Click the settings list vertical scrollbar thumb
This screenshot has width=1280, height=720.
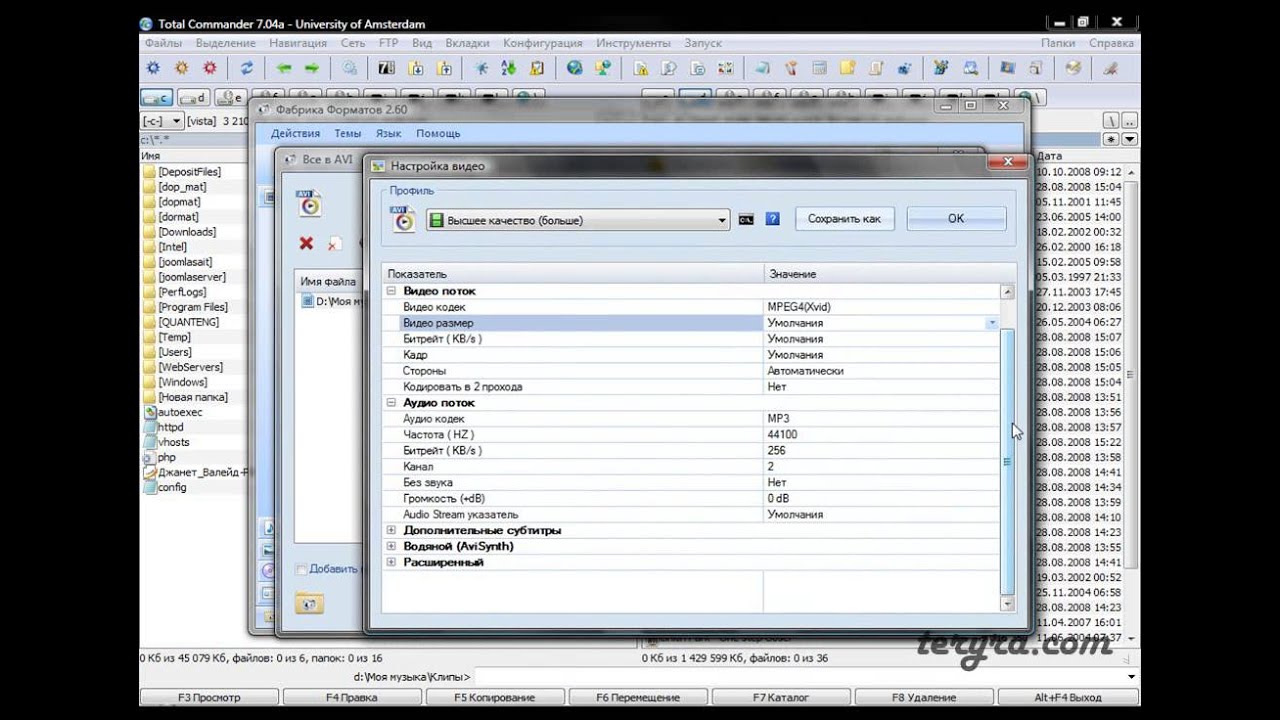pos(1007,461)
